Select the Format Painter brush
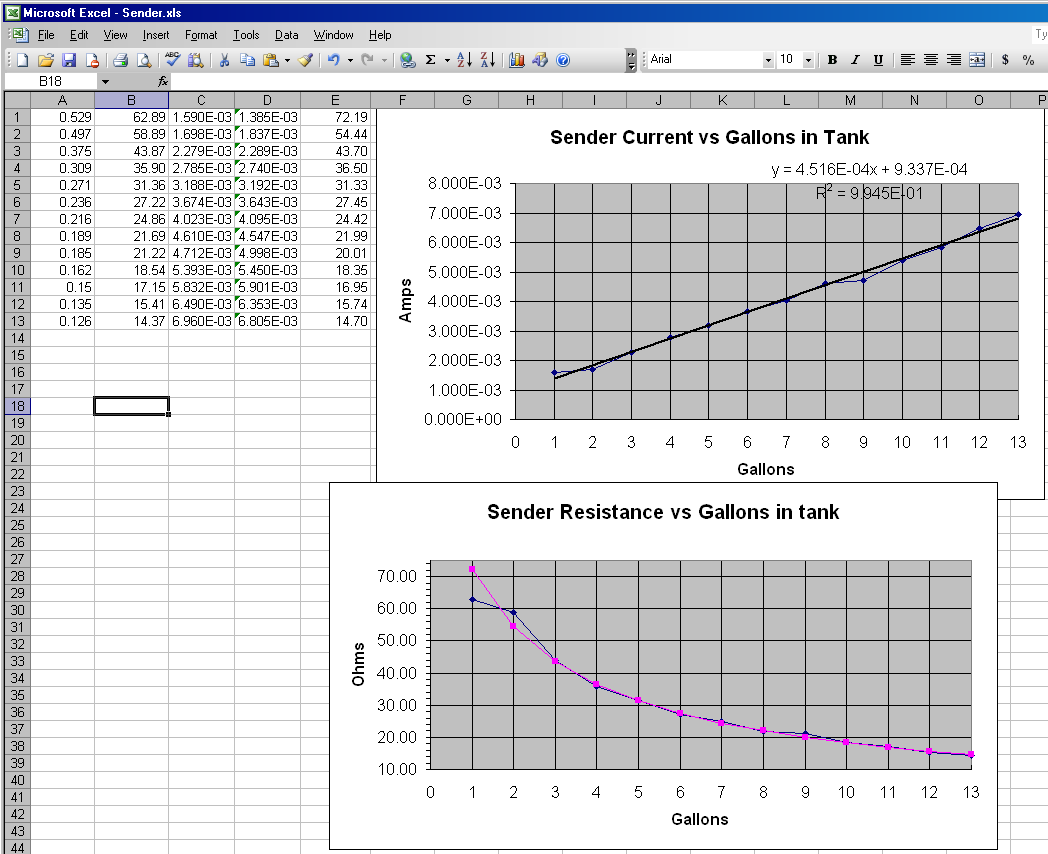 [305, 60]
